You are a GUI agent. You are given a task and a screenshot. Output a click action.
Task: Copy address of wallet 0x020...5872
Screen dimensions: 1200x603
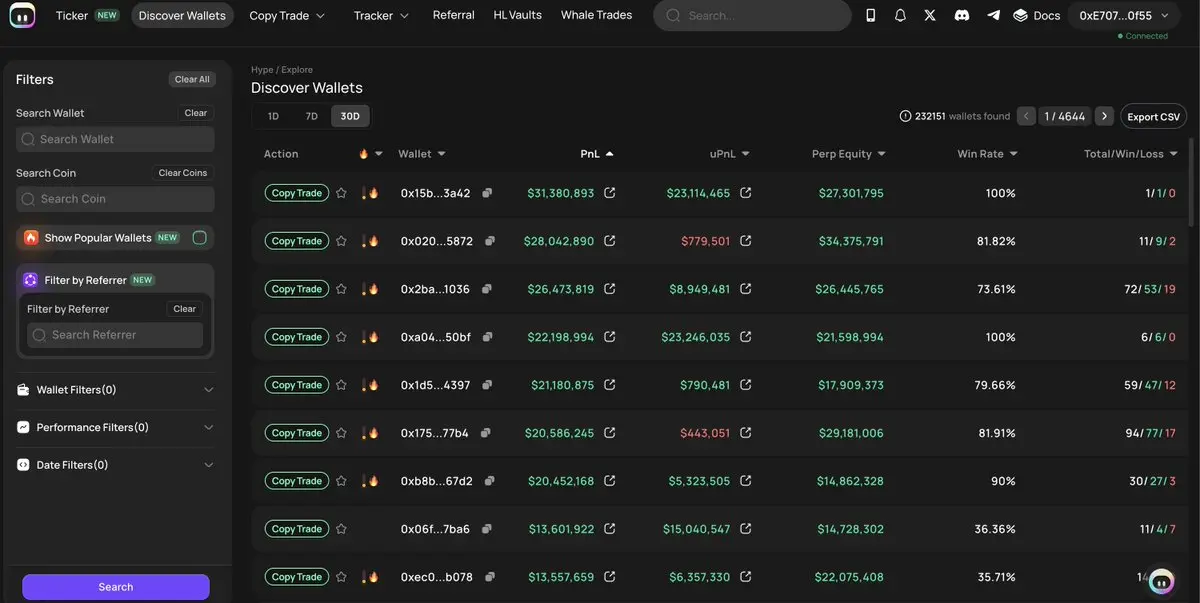click(x=490, y=241)
